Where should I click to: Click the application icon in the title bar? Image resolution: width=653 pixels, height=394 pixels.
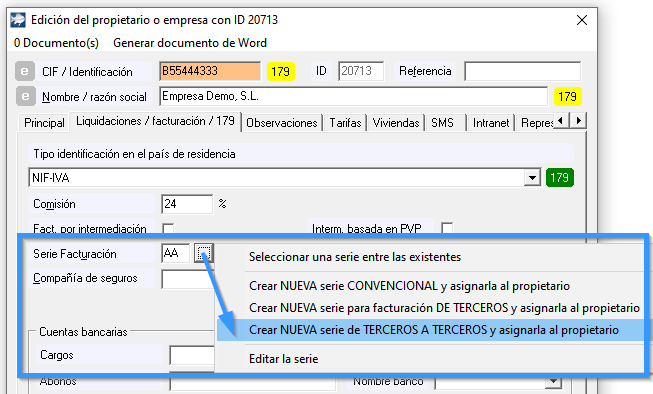(x=17, y=20)
